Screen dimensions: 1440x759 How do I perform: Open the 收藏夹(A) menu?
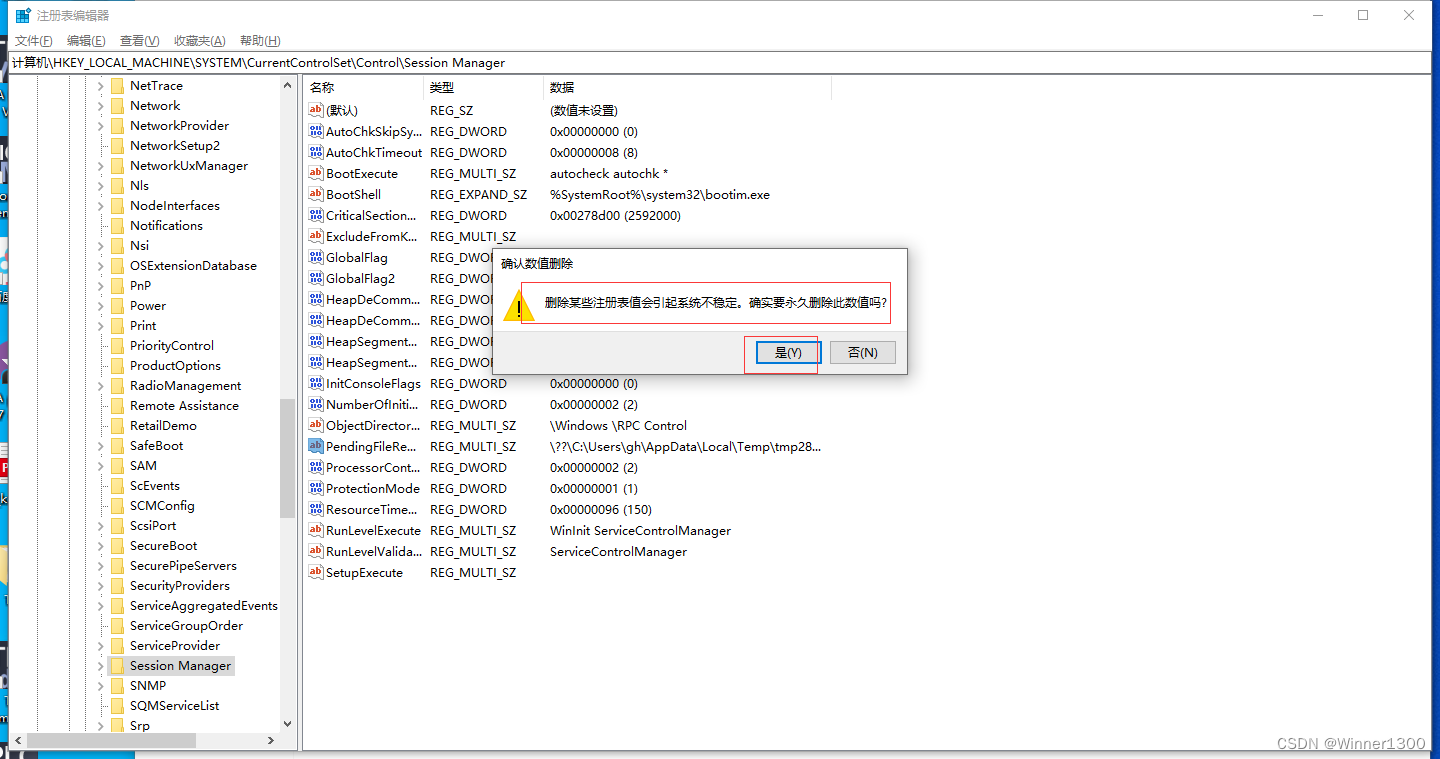point(199,41)
